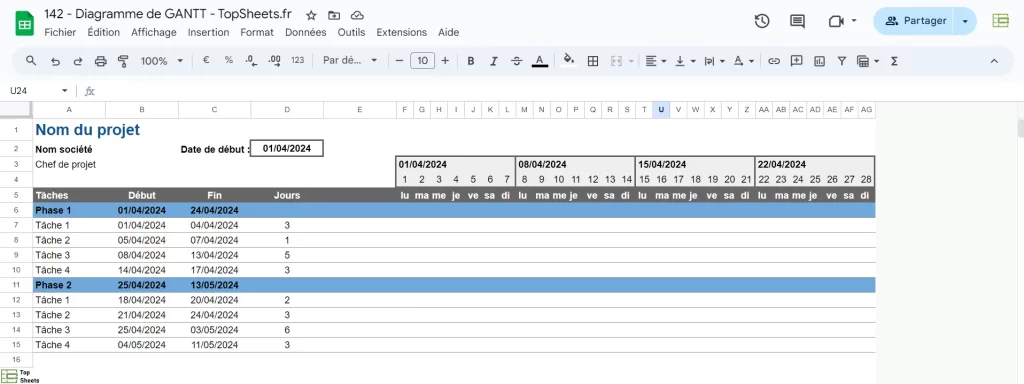Print the spreadsheet

click(x=101, y=61)
